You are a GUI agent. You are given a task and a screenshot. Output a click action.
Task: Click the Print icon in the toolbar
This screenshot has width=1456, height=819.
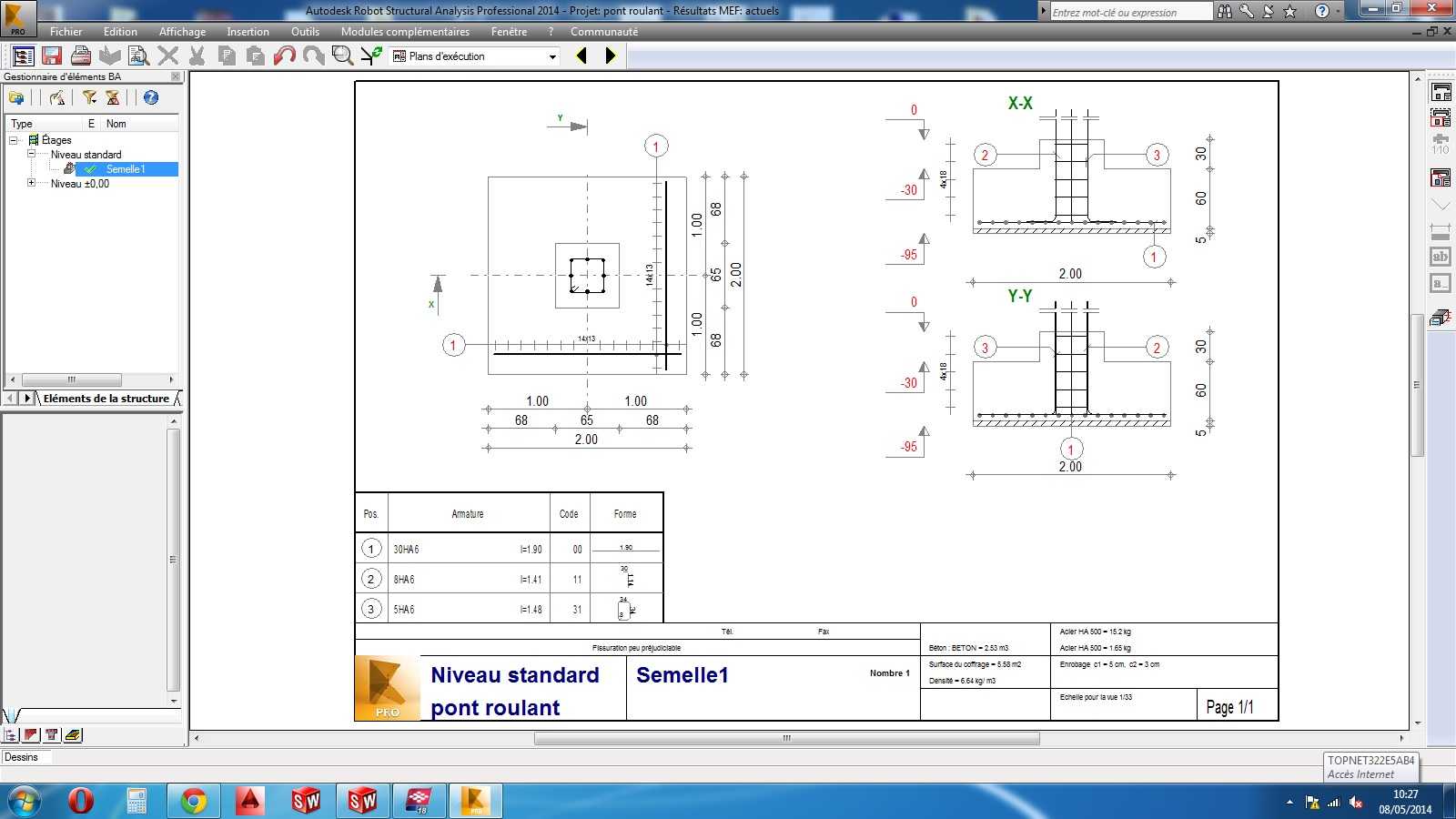81,56
